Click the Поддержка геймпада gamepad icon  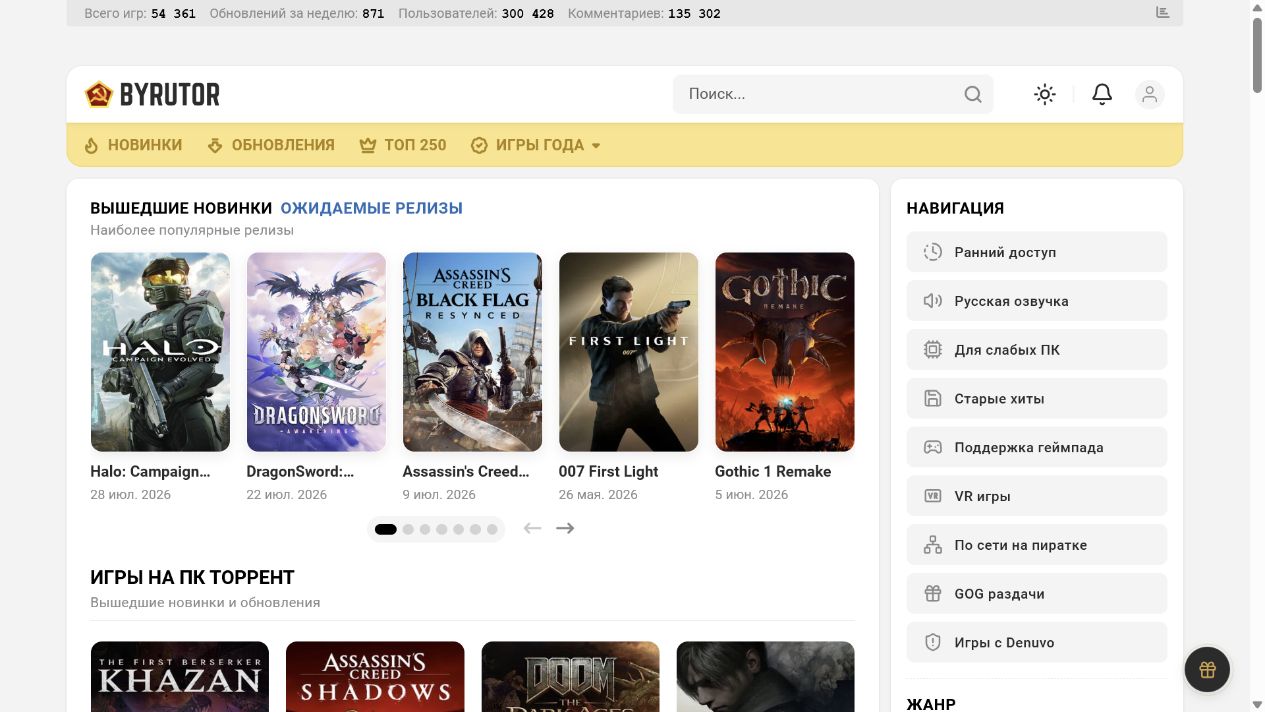click(x=933, y=447)
